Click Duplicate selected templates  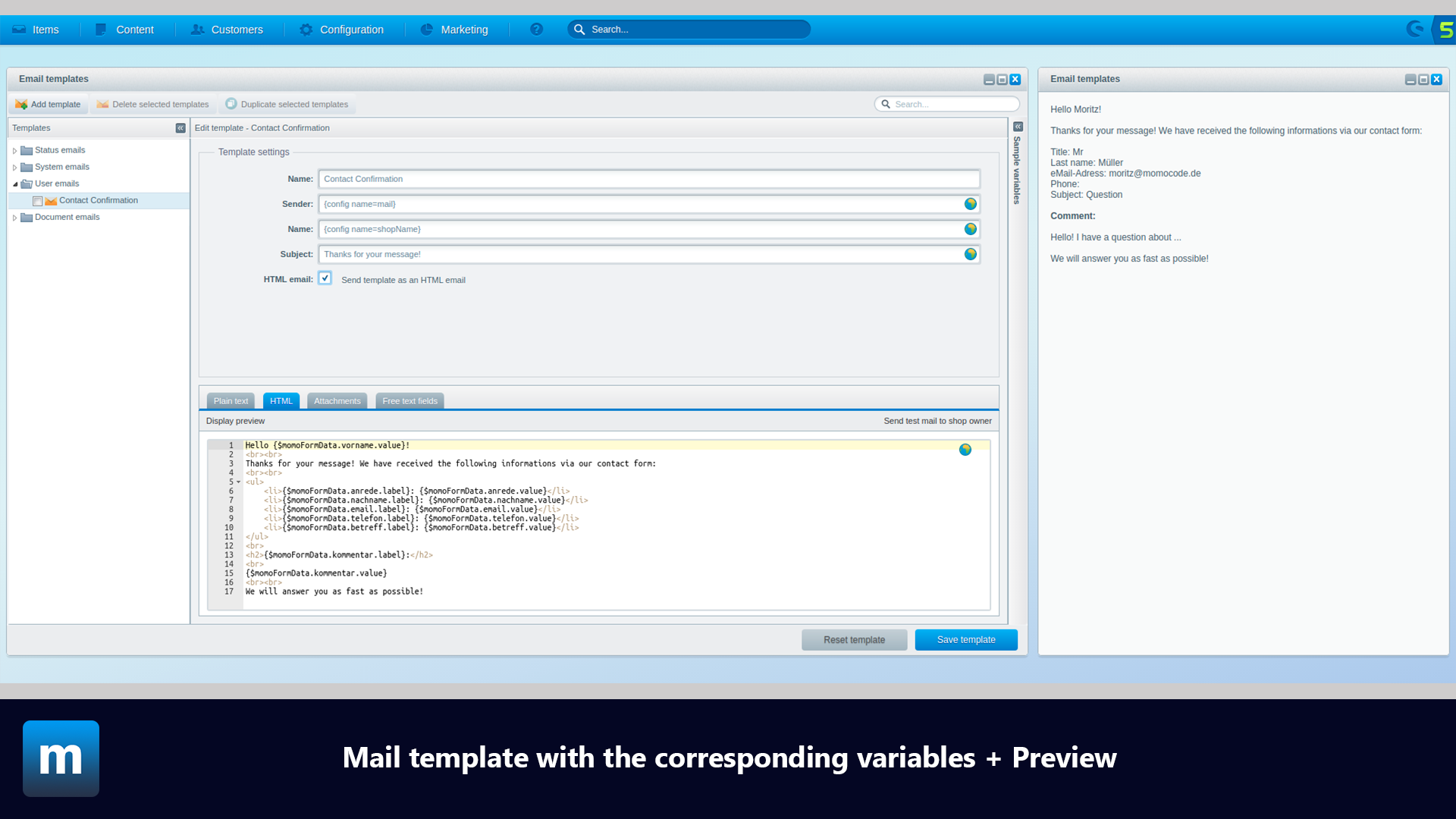click(287, 105)
